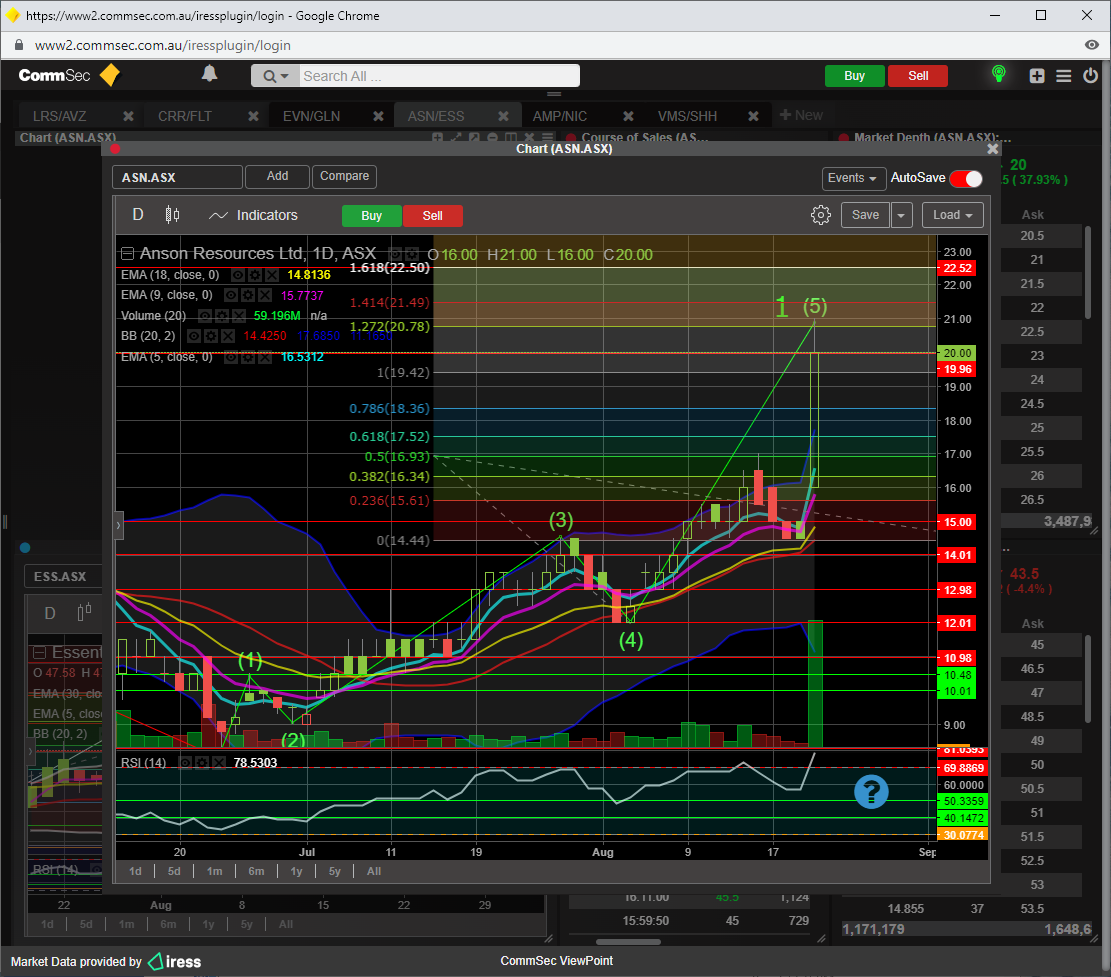This screenshot has width=1111, height=977.
Task: Open the CommSec notifications bell
Action: pos(209,74)
